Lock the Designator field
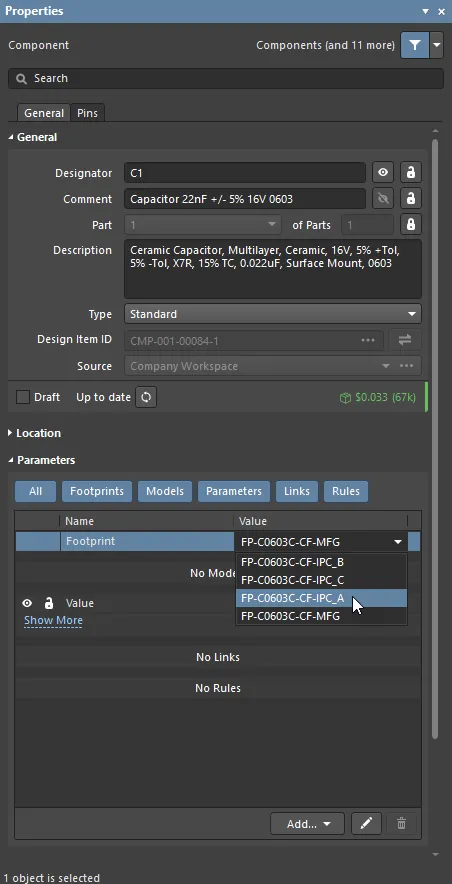The width and height of the screenshot is (452, 884). click(411, 173)
